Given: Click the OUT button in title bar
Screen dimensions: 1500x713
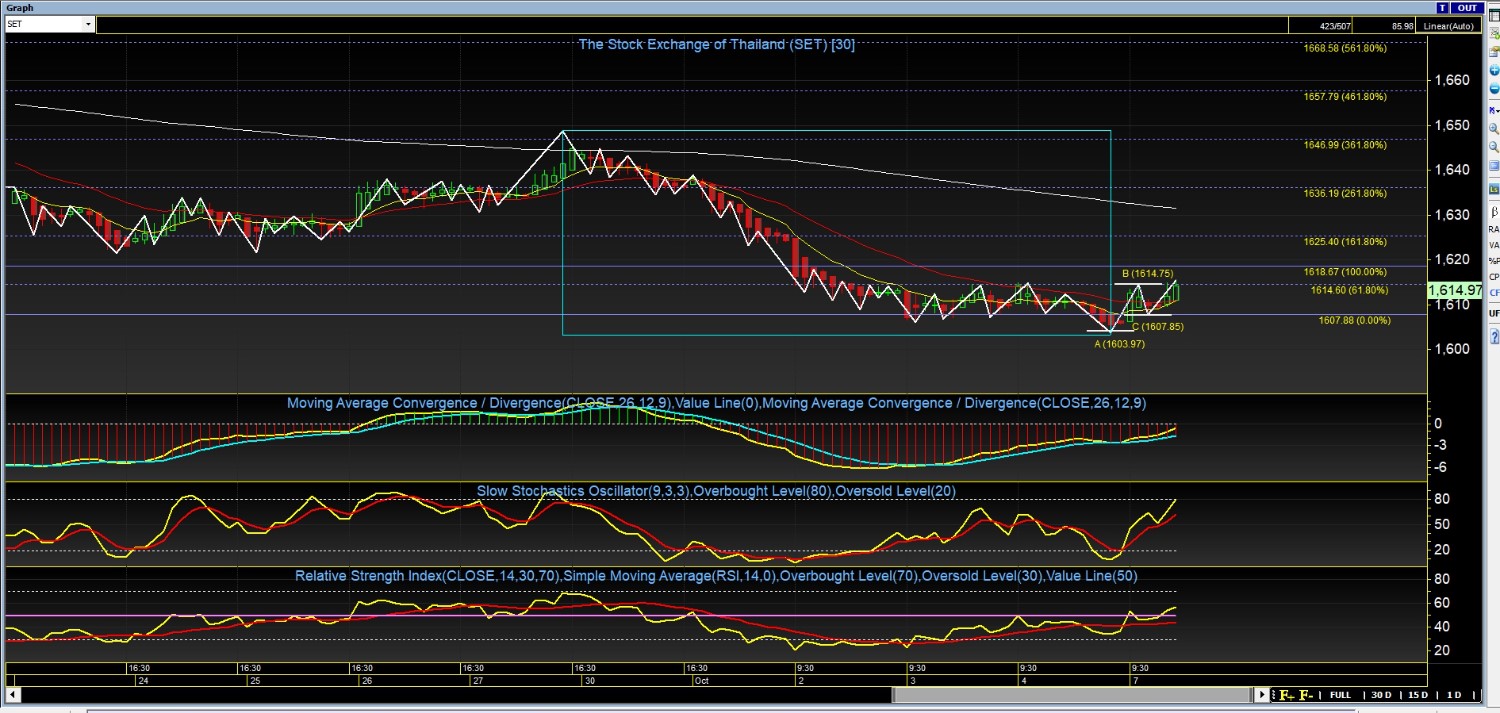Looking at the screenshot, I should 1467,7.
